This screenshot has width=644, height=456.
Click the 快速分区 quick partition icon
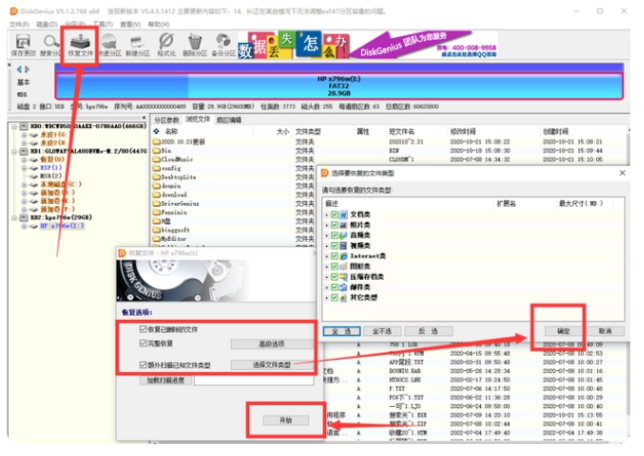click(x=109, y=45)
